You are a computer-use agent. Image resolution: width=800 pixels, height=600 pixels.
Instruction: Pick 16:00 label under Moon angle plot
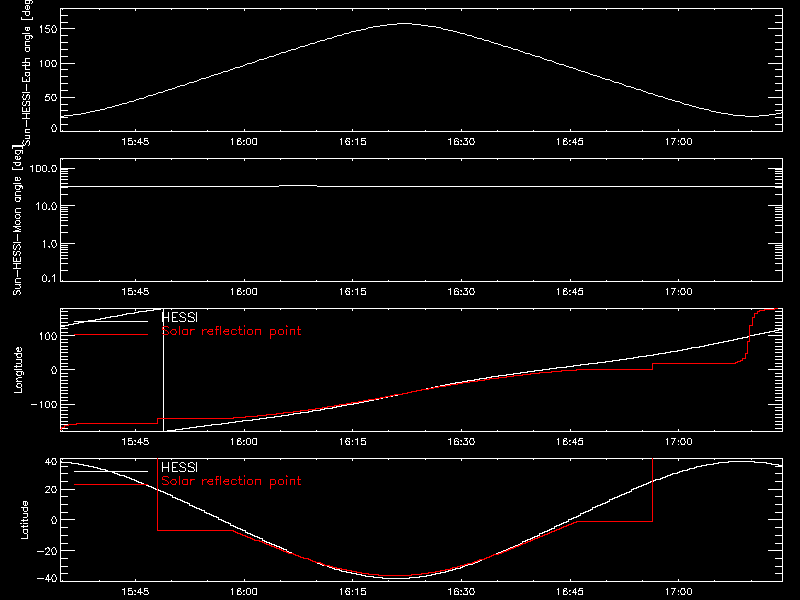click(x=243, y=292)
